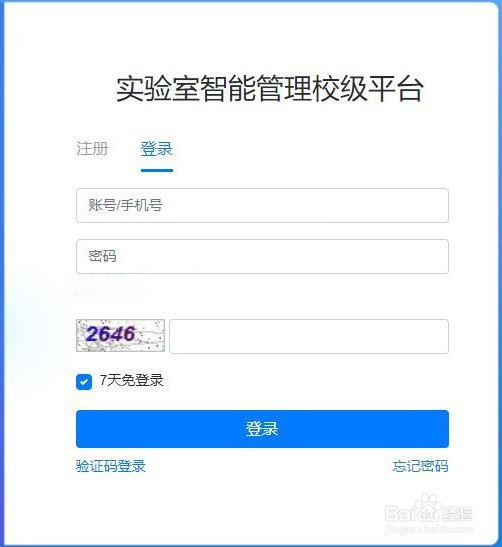Image resolution: width=502 pixels, height=547 pixels.
Task: Open the 忘记密码 link
Action: pyautogui.click(x=420, y=466)
